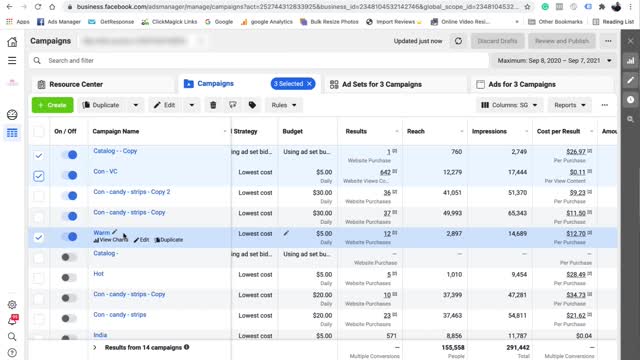Bookmark page with star icon
Image resolution: width=640 pixels, height=360 pixels.
527,7
